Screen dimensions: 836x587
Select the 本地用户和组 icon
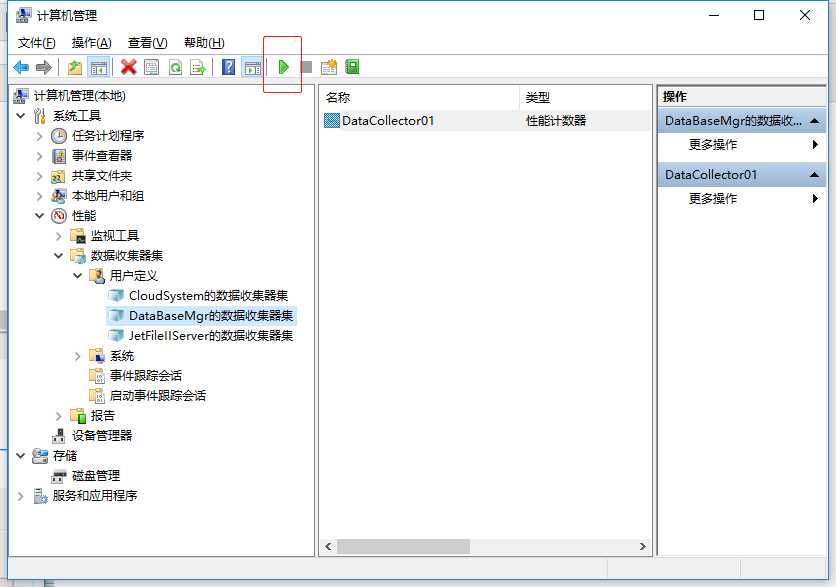[x=59, y=196]
